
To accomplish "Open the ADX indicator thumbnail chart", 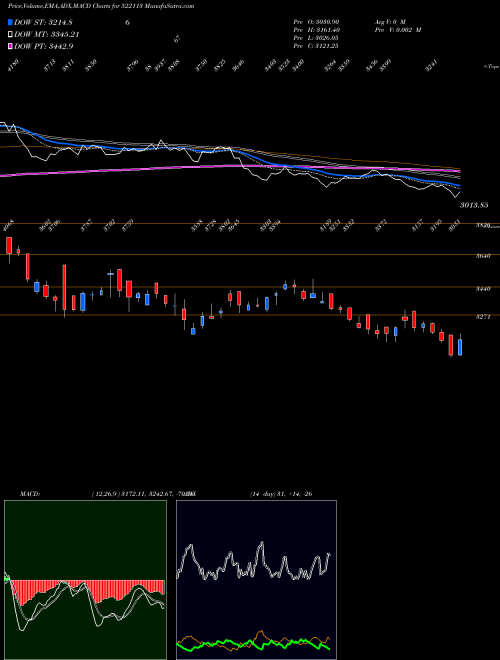I will 256,580.
